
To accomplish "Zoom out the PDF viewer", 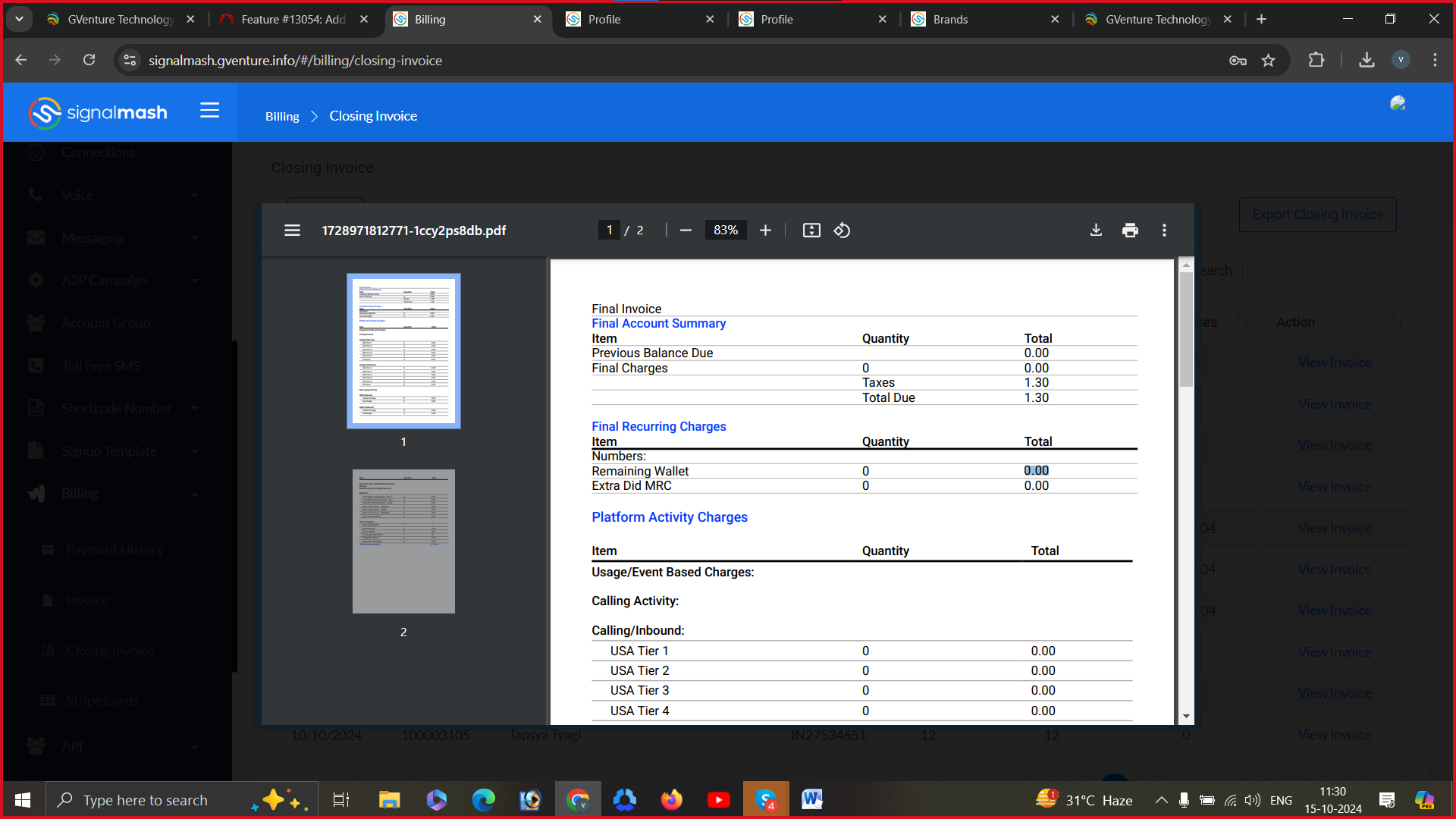I will tap(686, 230).
